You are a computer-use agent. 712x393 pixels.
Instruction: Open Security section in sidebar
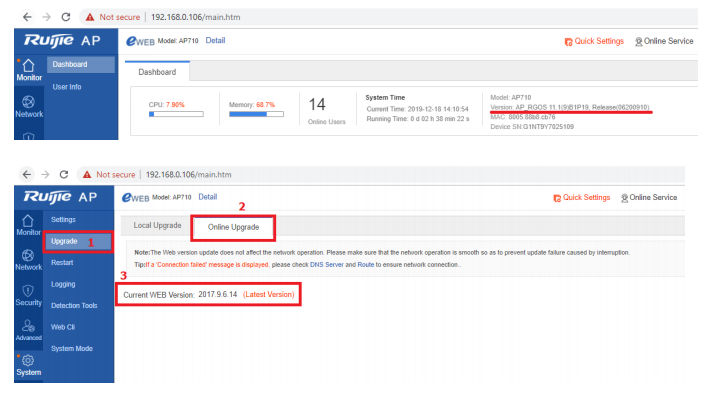[x=28, y=296]
